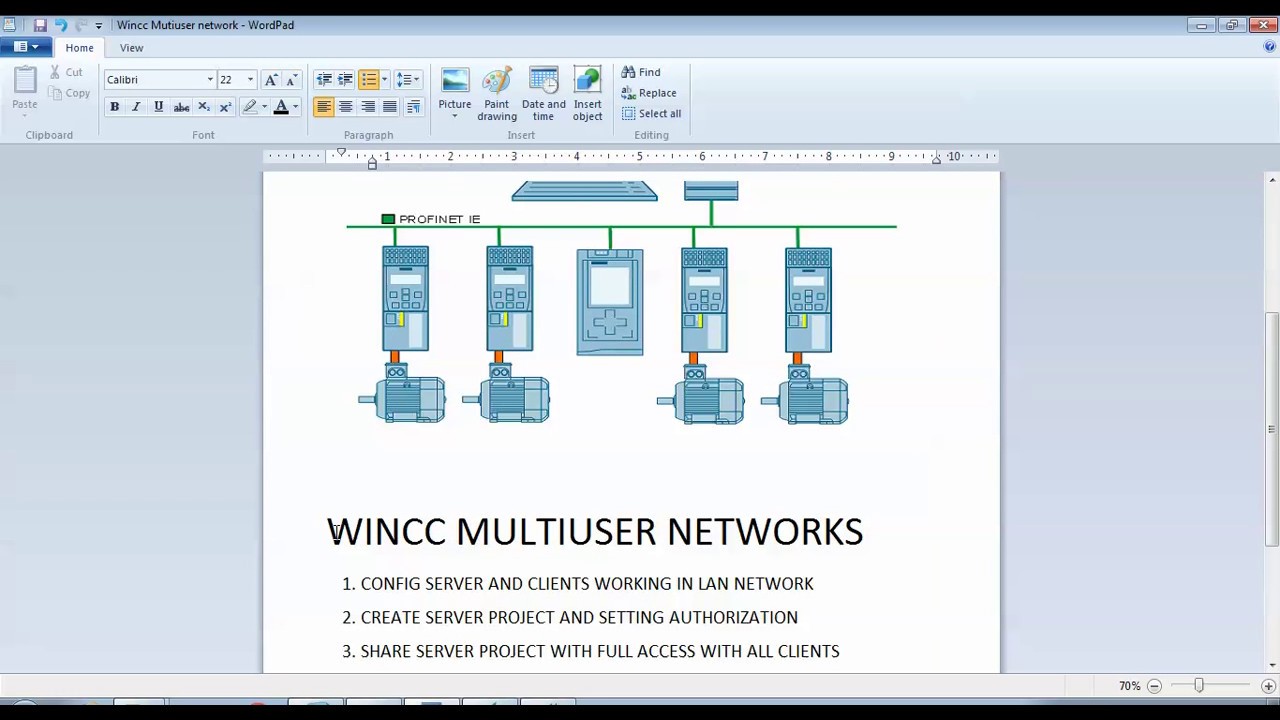Toggle Strikethrough formatting
Screen dimensions: 1280x720
[181, 107]
